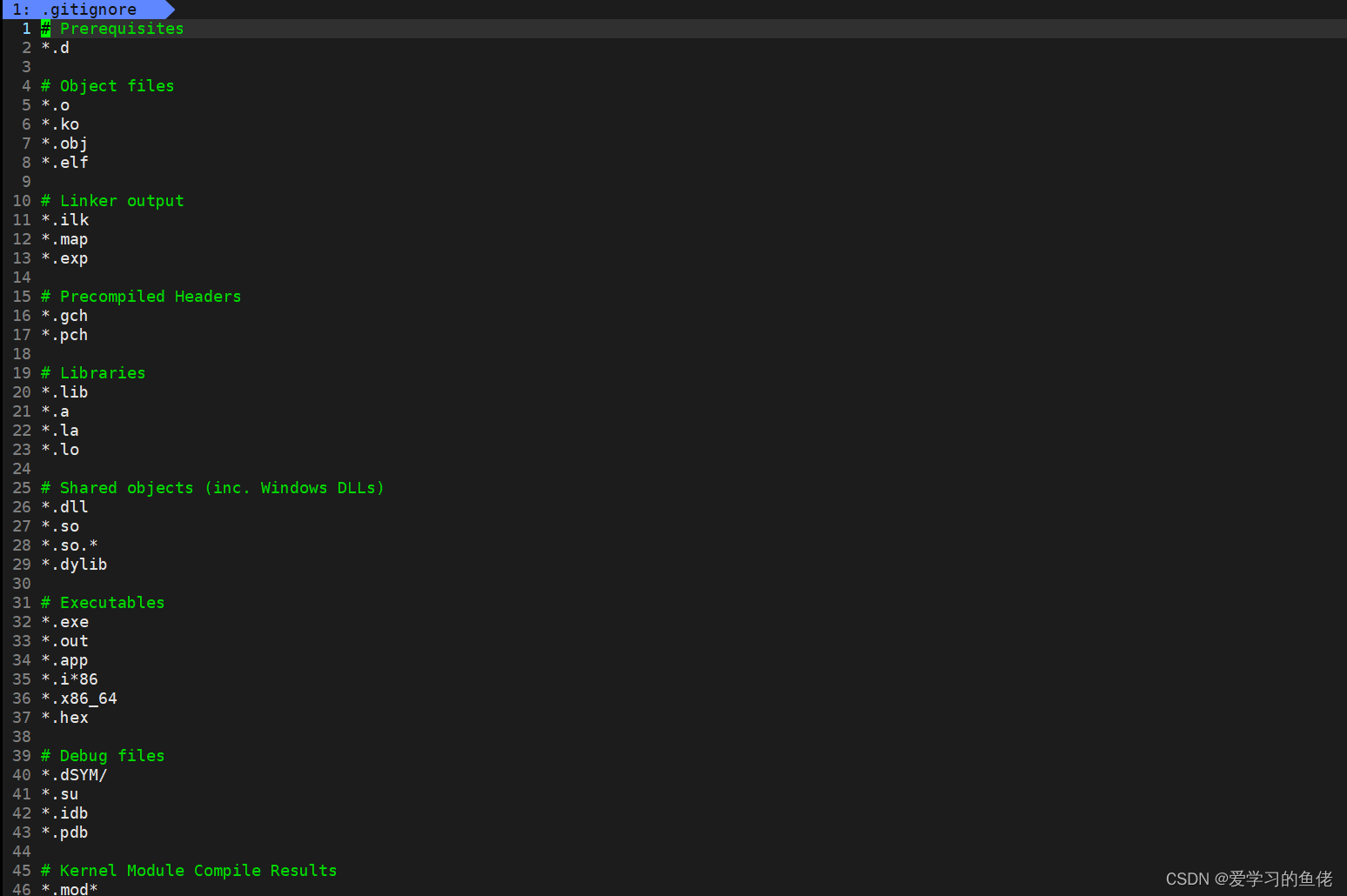Click the '*.obj' pattern

tap(64, 144)
